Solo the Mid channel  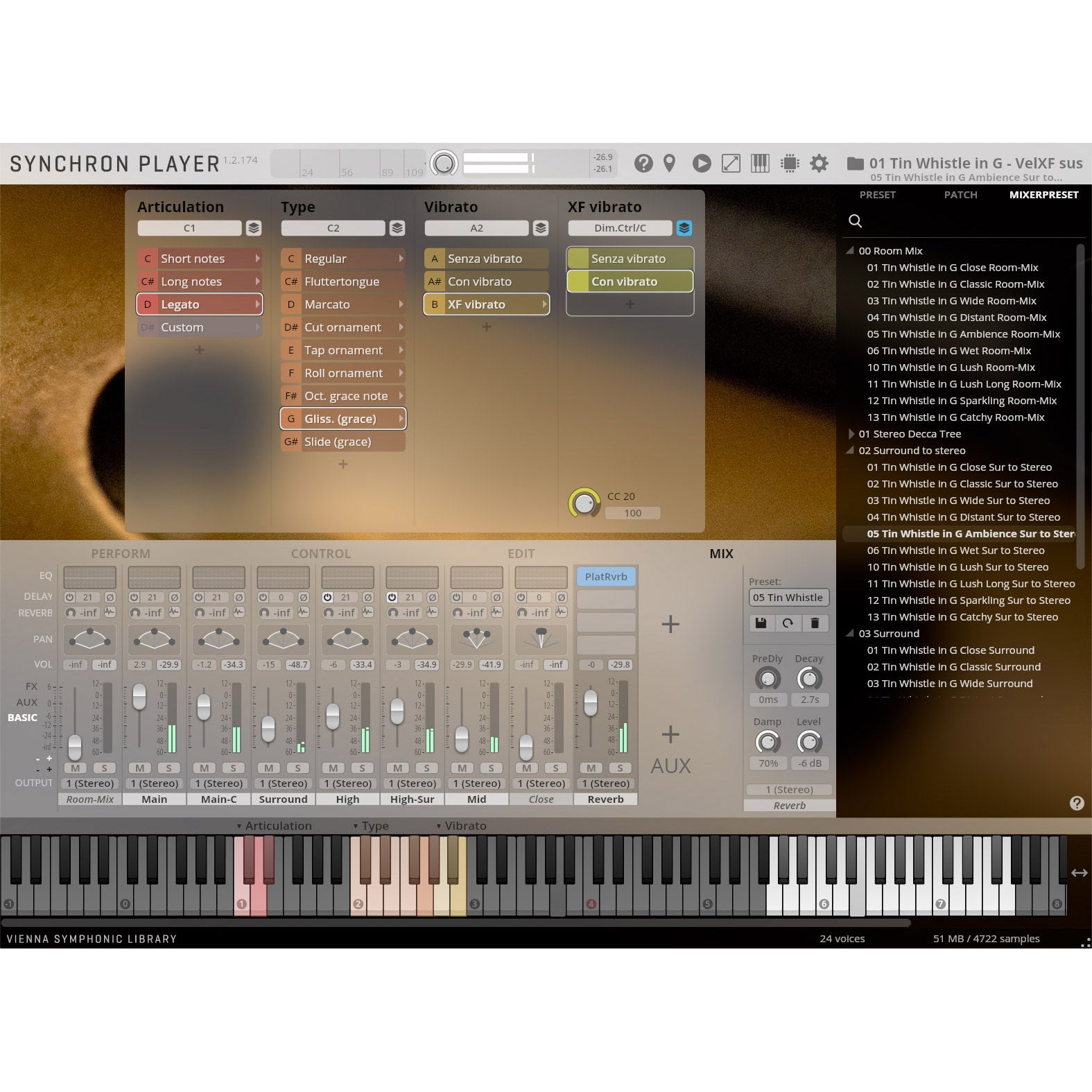coord(492,768)
